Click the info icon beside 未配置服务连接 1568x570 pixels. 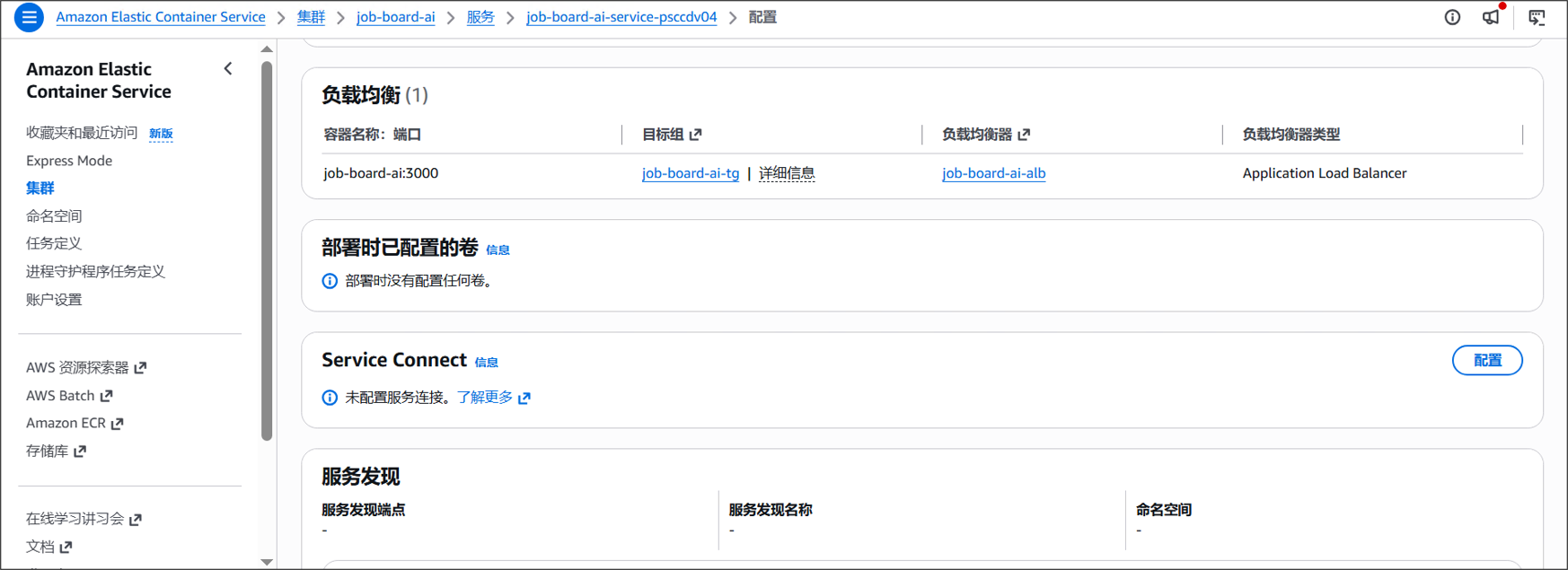330,398
